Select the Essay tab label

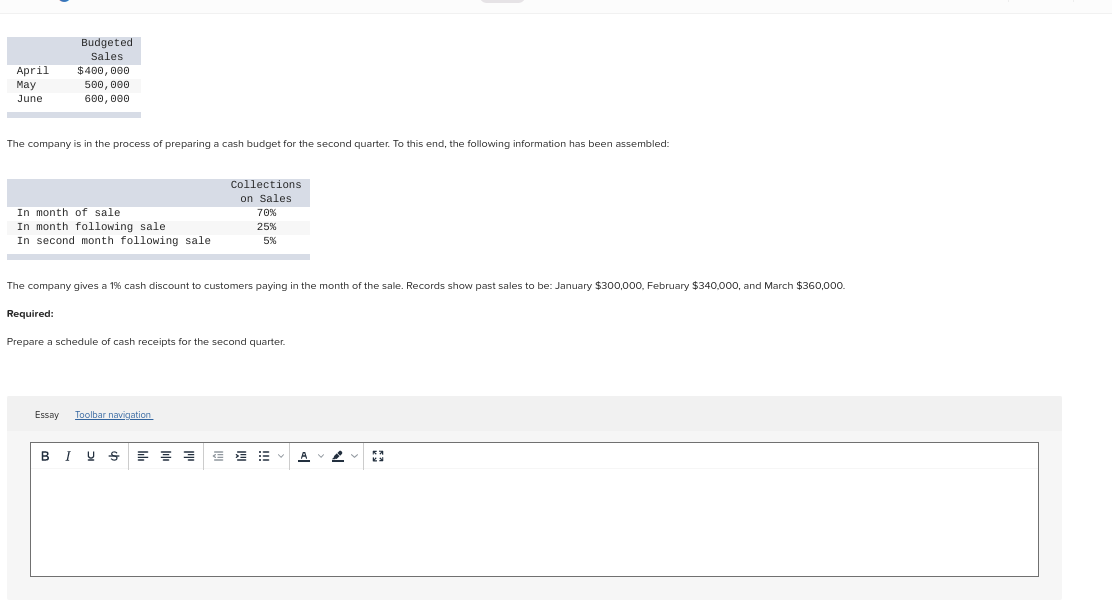(47, 414)
